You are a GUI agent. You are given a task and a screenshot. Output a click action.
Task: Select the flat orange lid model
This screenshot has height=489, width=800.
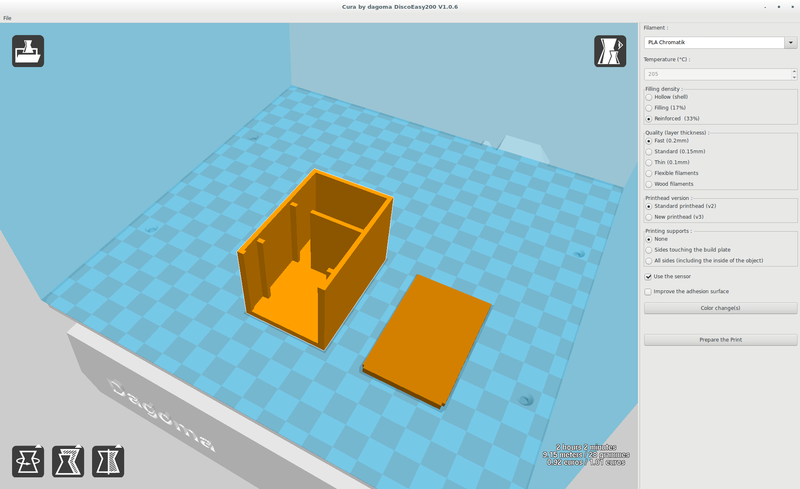pyautogui.click(x=426, y=341)
